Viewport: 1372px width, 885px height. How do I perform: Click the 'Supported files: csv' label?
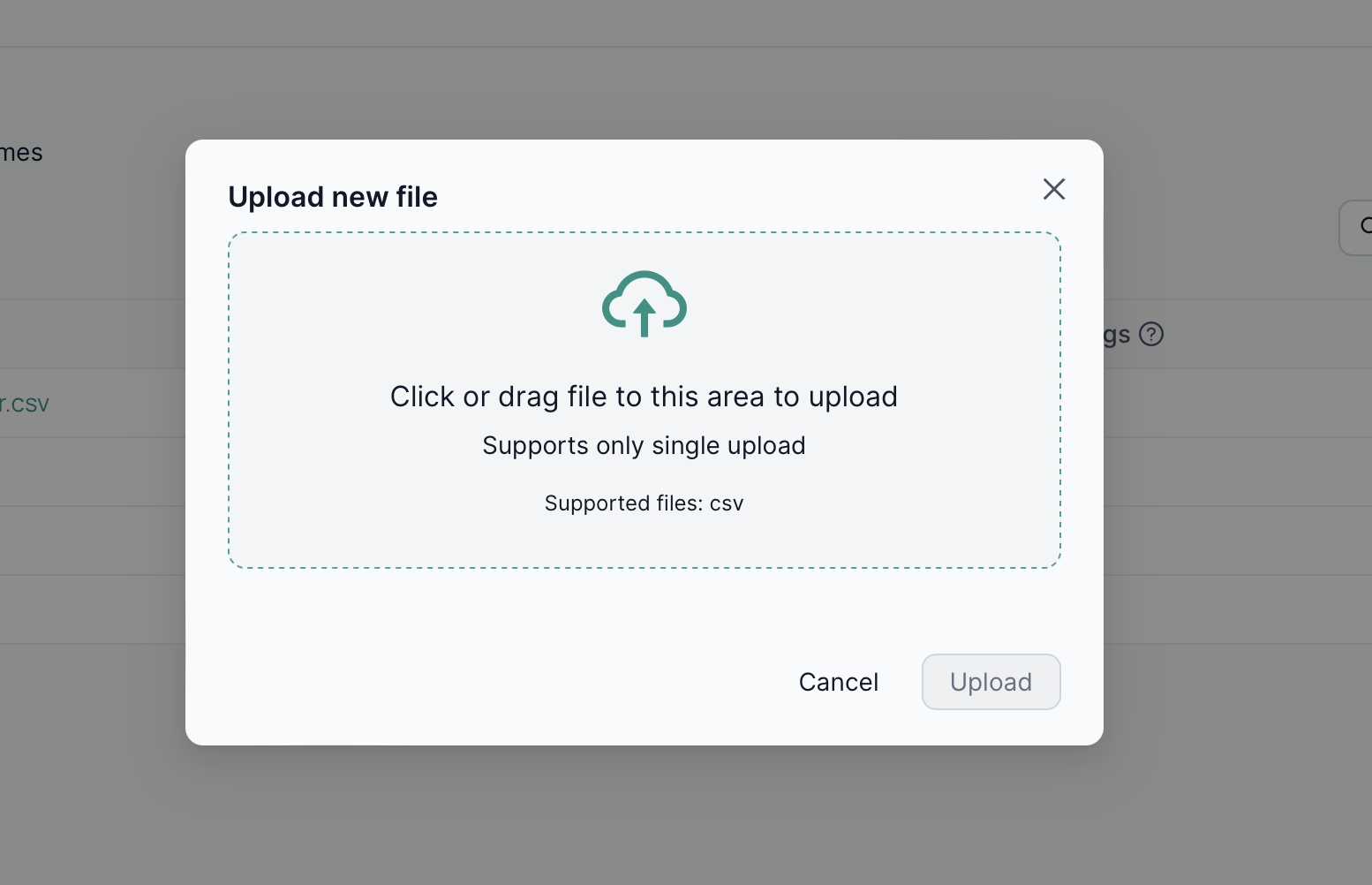pyautogui.click(x=644, y=503)
